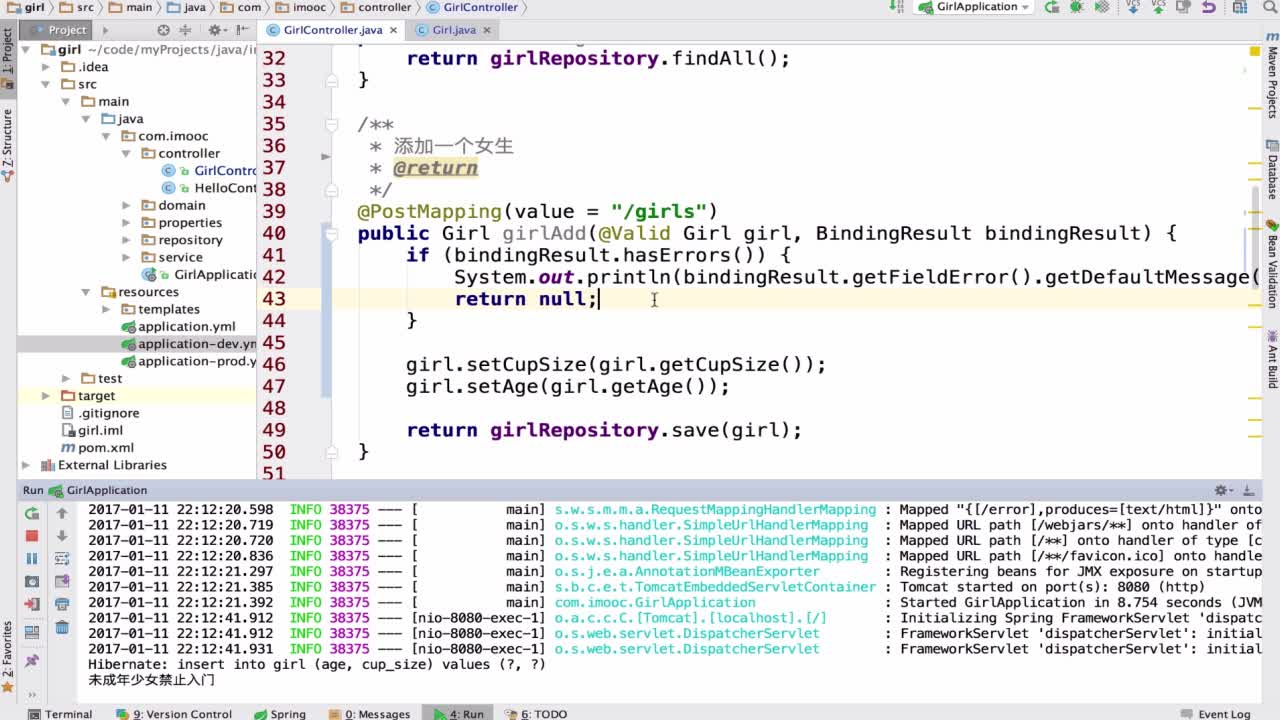Switch to the Girl.java editor tab
The width and height of the screenshot is (1280, 720).
[x=453, y=30]
